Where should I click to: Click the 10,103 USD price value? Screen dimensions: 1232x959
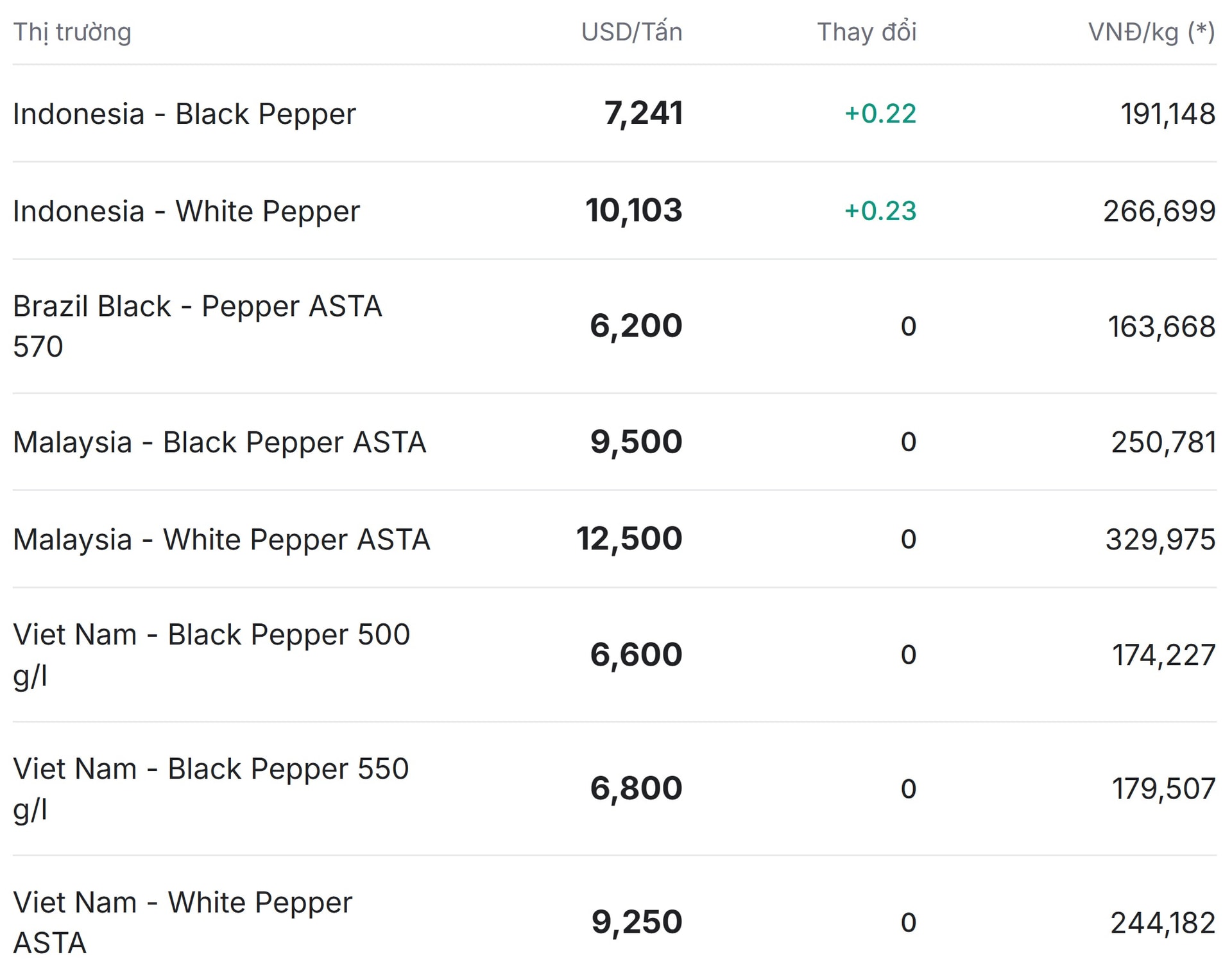[633, 211]
